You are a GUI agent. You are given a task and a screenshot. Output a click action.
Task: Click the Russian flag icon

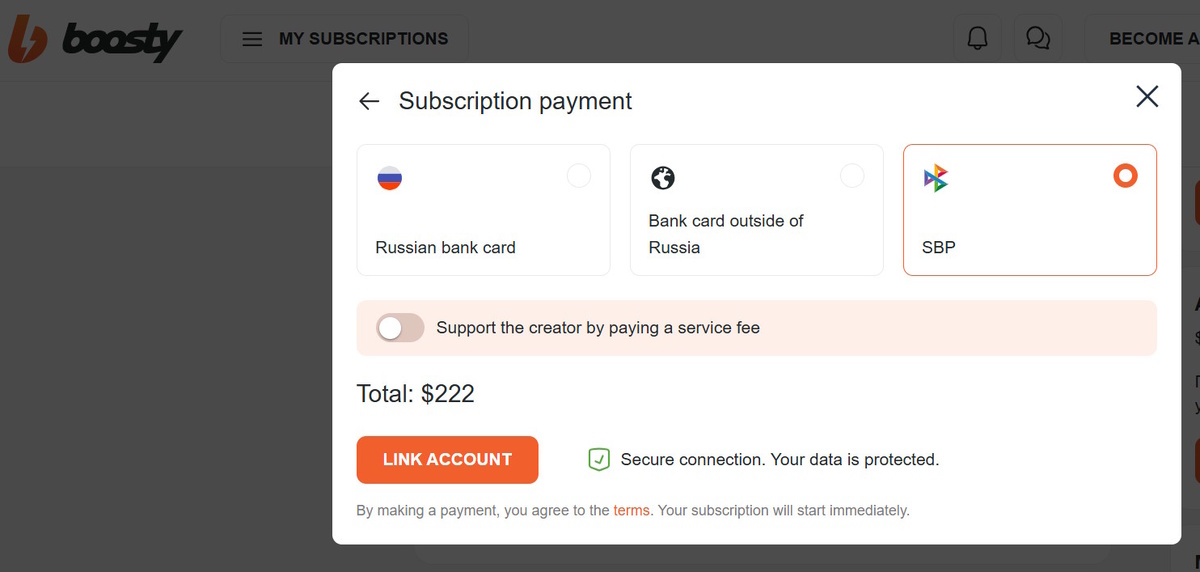click(x=389, y=178)
